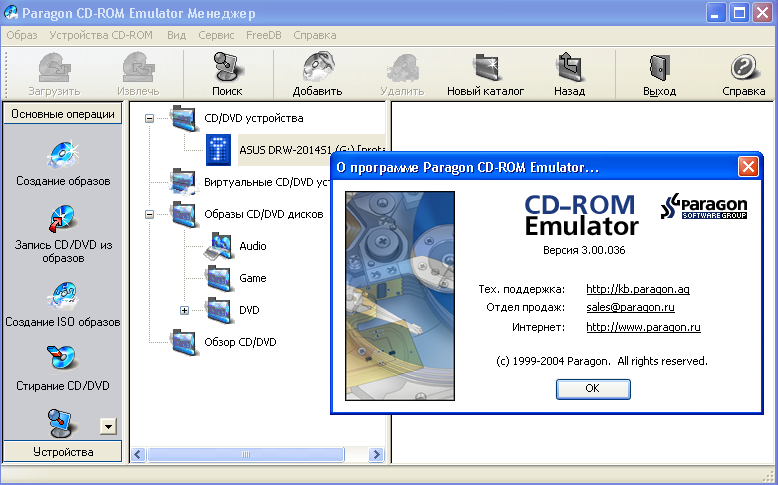
Task: Select the Обзор CD/DVD label
Action: [240, 342]
